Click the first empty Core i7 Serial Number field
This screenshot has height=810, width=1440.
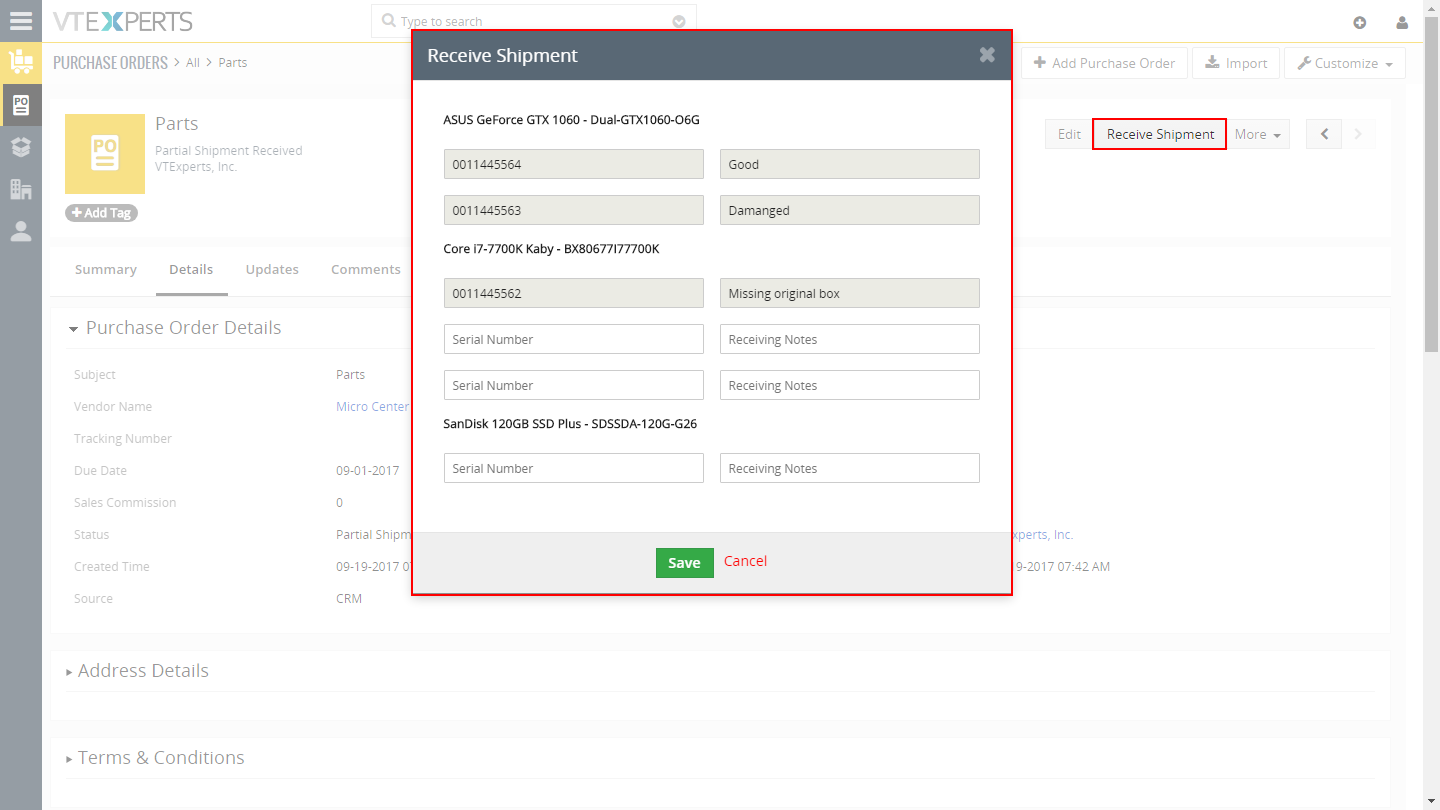[x=574, y=339]
